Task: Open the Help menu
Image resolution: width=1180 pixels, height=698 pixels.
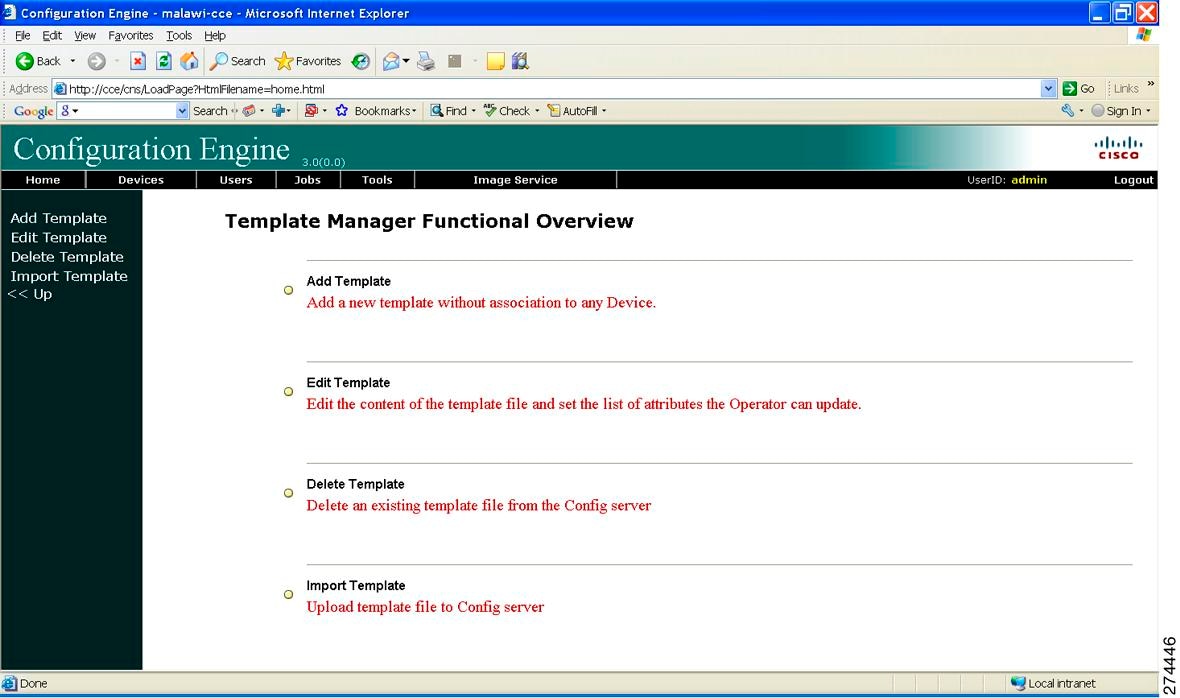Action: [214, 35]
